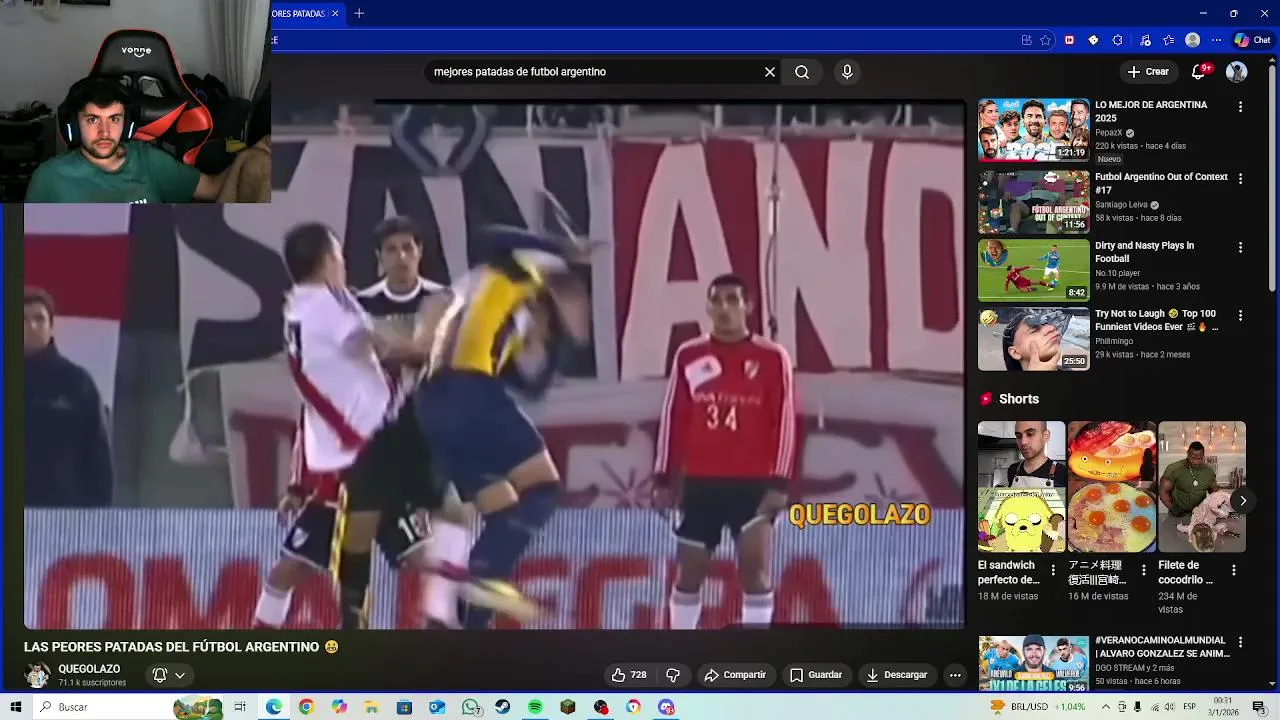Viewport: 1280px width, 720px height.
Task: Start voice search with microphone icon
Action: click(x=847, y=72)
